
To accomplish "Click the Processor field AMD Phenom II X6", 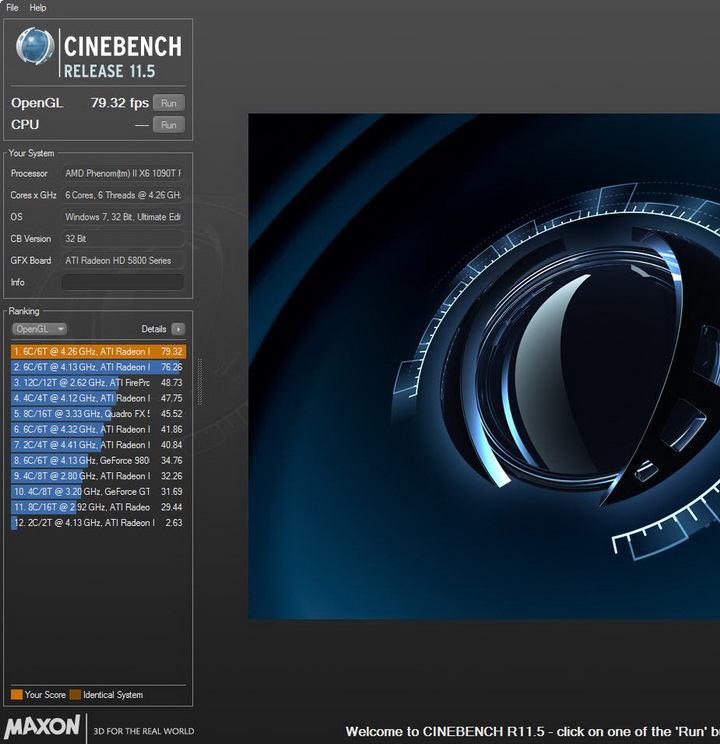I will [x=122, y=173].
